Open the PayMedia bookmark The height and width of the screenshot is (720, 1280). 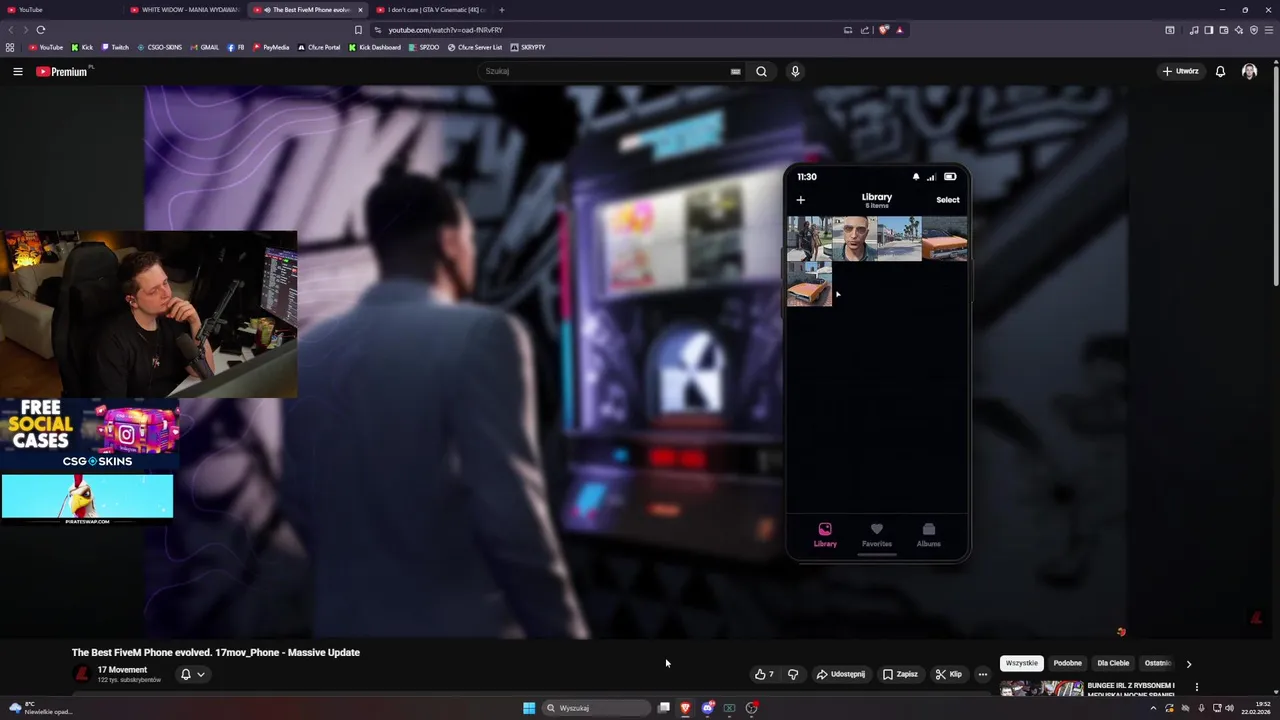point(271,47)
